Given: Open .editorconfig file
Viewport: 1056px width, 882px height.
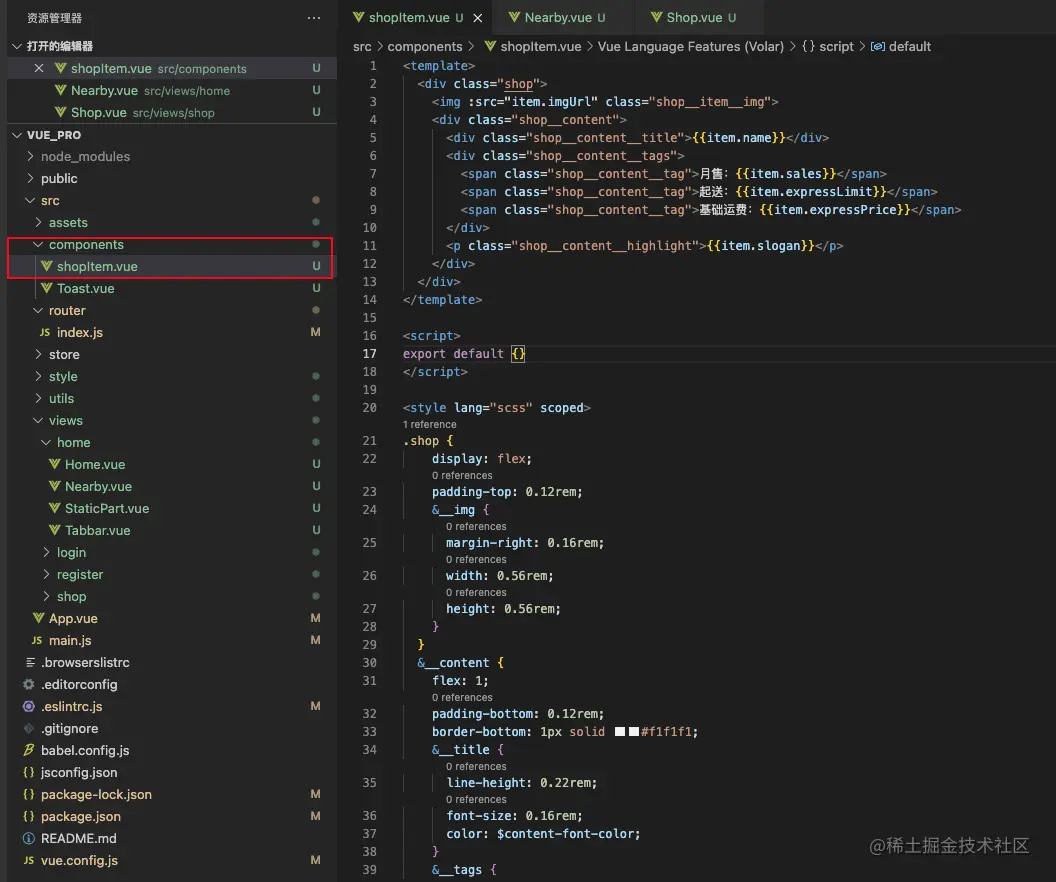Looking at the screenshot, I should [172, 684].
